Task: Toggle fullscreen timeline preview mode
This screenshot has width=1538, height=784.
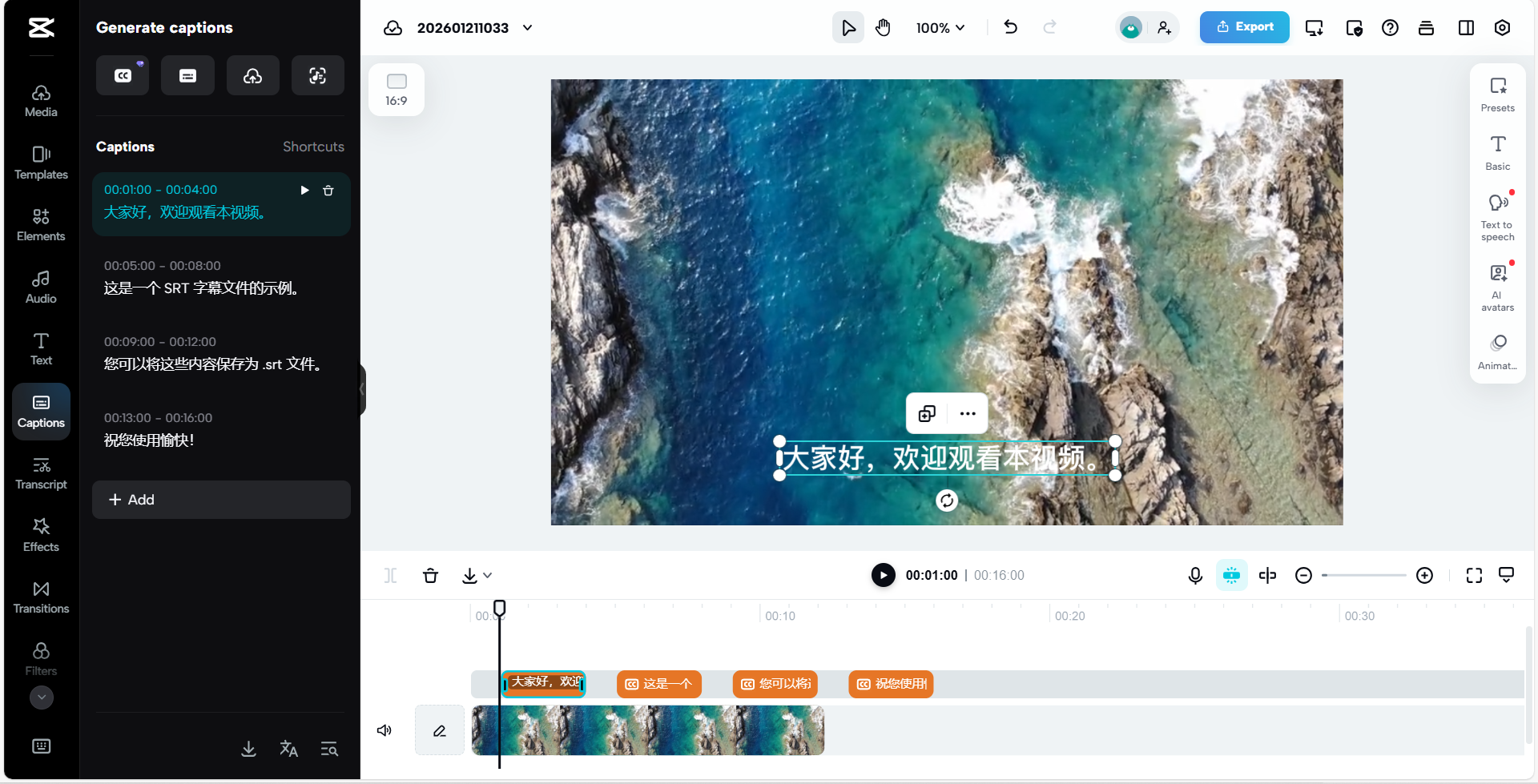Action: tap(1474, 575)
